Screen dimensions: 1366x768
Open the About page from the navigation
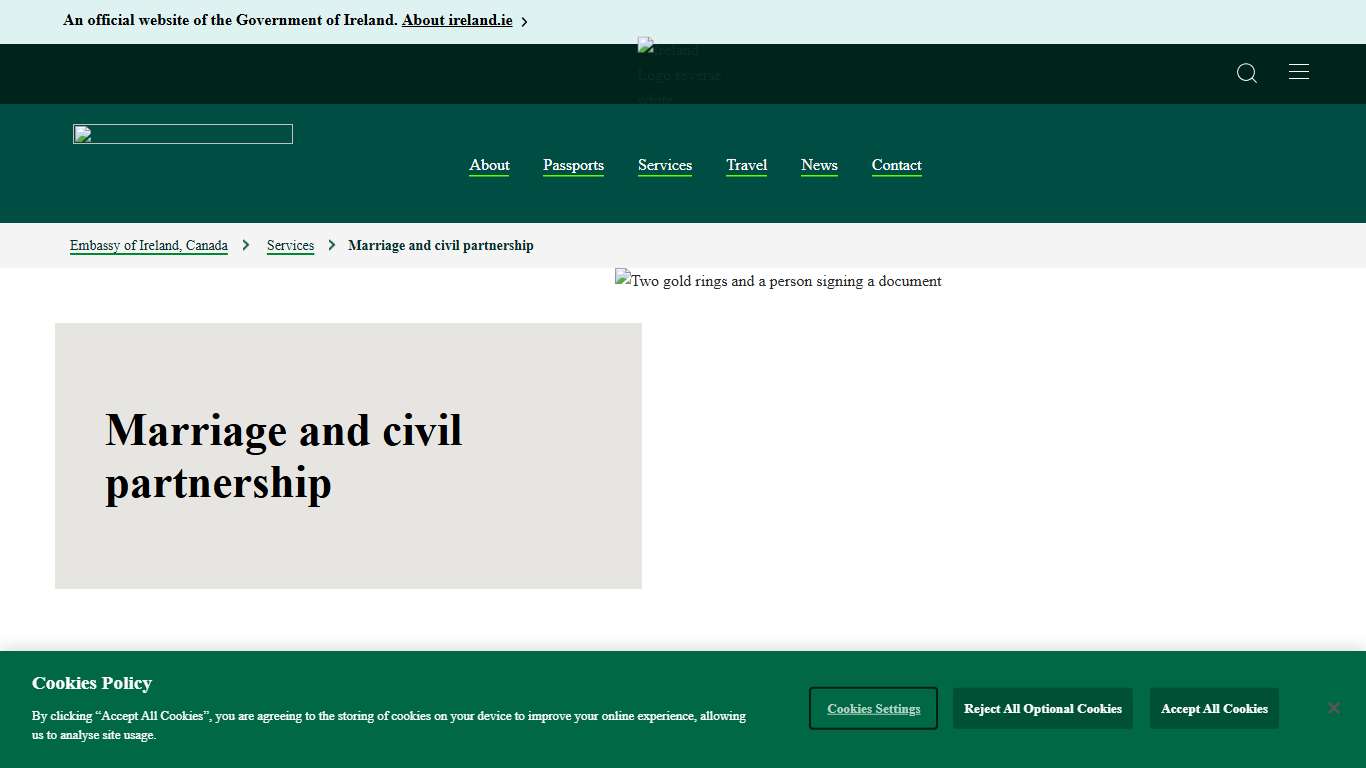(x=489, y=165)
